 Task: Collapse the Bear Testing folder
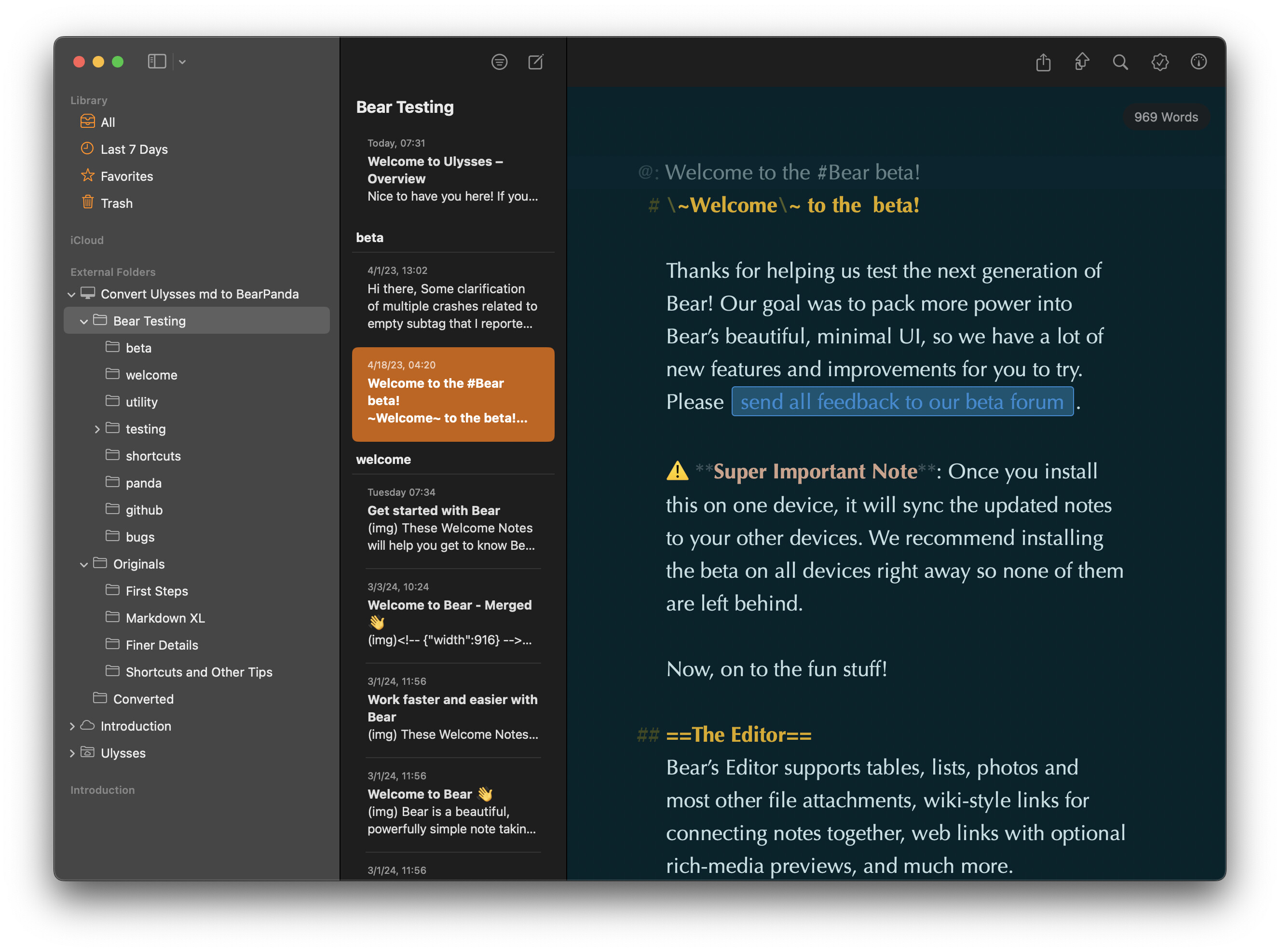83,322
